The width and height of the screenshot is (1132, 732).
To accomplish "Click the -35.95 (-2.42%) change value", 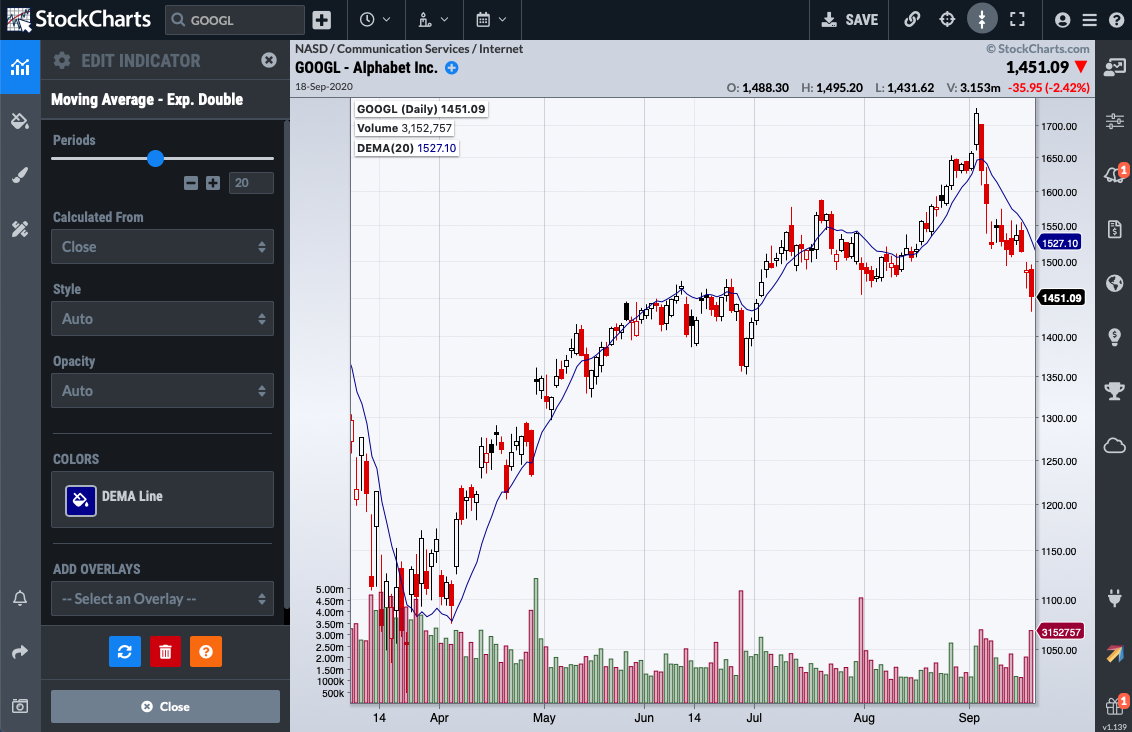I will pyautogui.click(x=1049, y=87).
